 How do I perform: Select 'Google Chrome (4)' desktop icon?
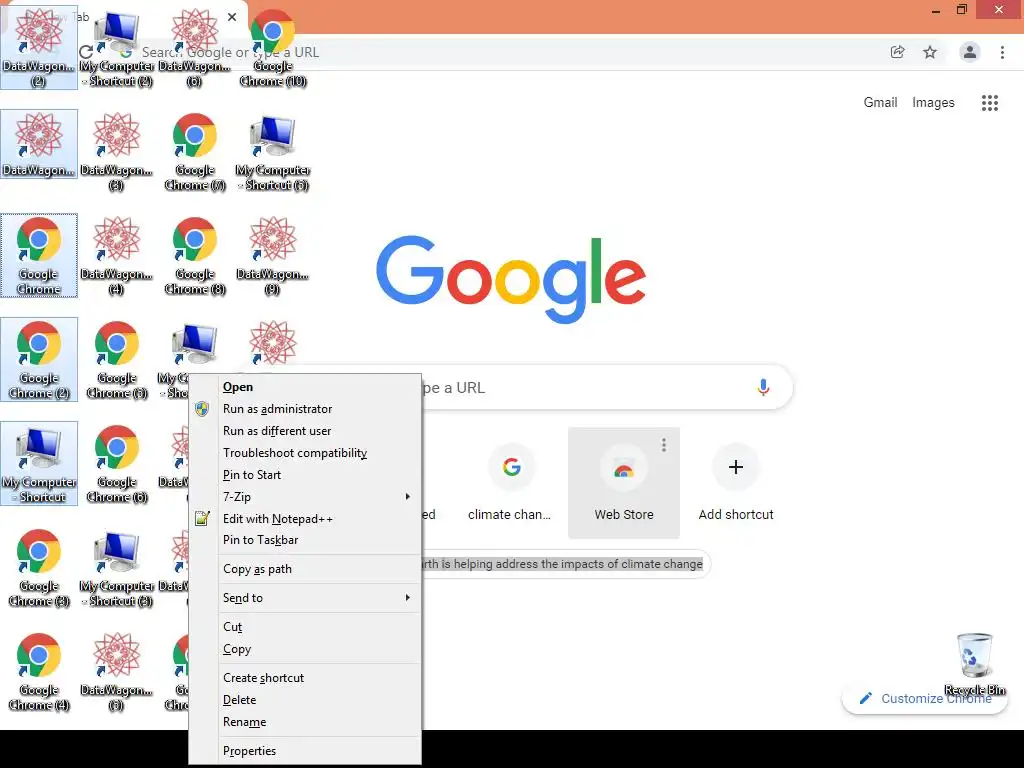coord(39,671)
